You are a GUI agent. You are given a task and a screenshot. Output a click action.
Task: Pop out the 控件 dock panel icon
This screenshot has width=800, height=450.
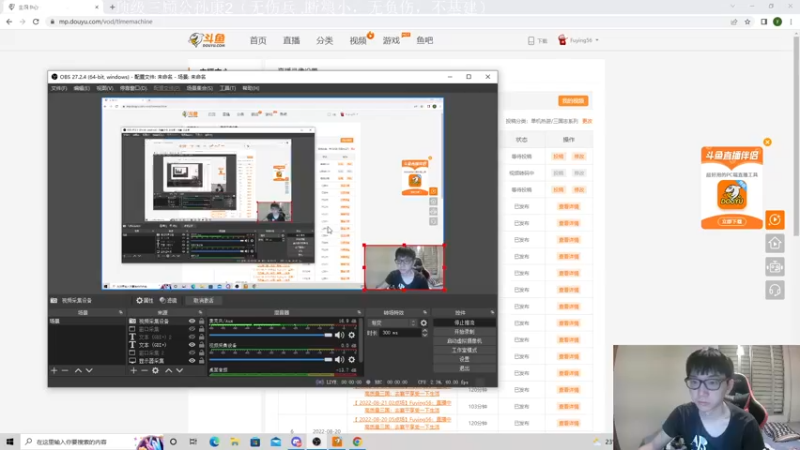tap(492, 312)
